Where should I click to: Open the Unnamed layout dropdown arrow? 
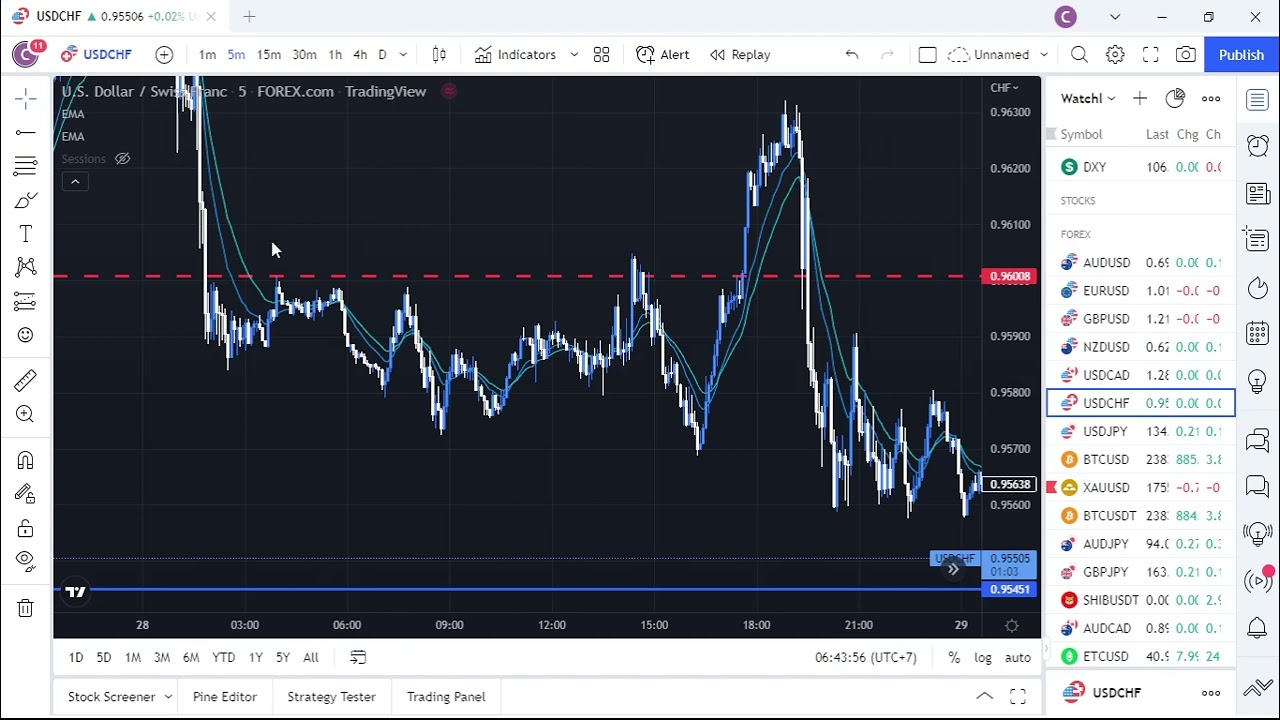pos(1044,55)
